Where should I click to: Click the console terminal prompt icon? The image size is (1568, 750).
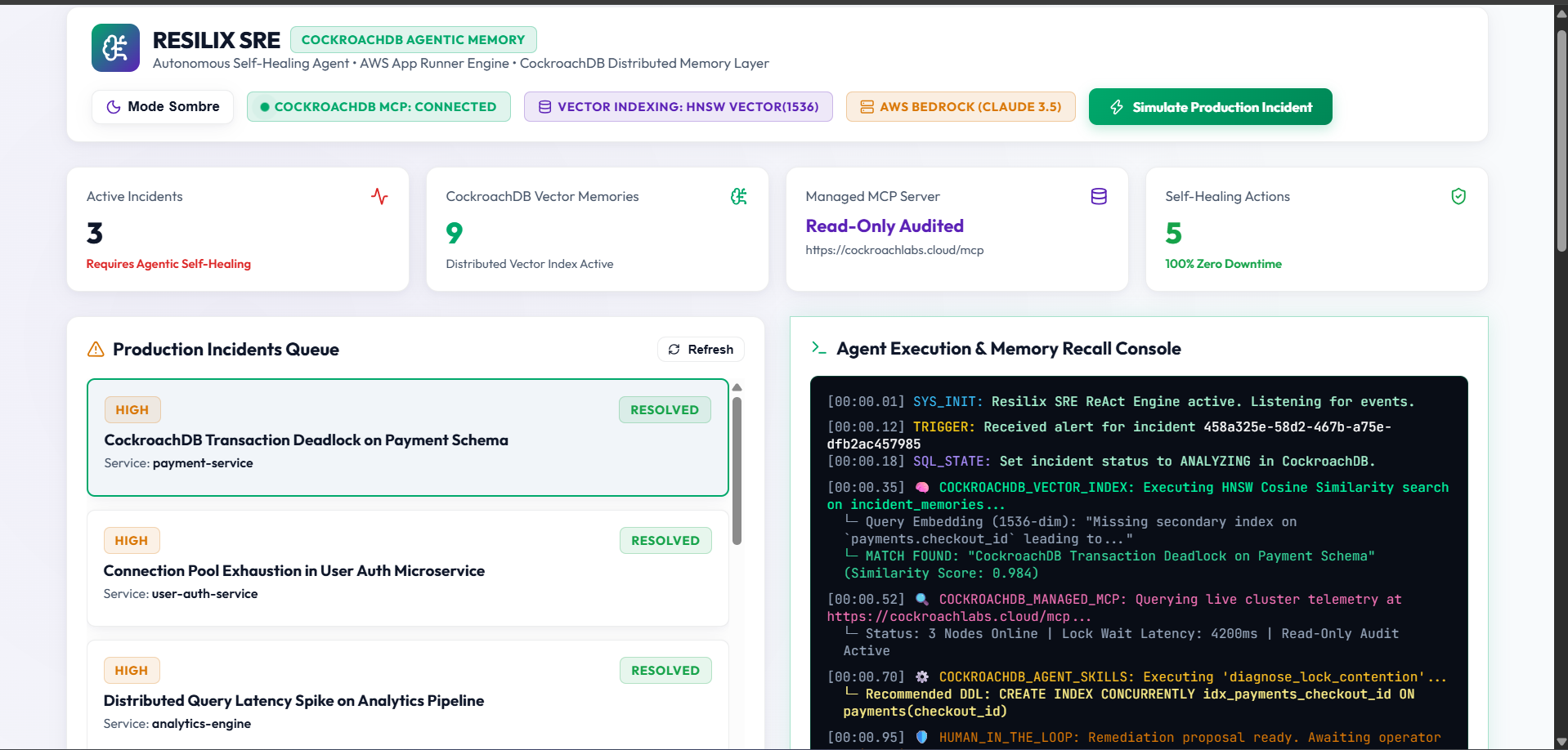(819, 348)
